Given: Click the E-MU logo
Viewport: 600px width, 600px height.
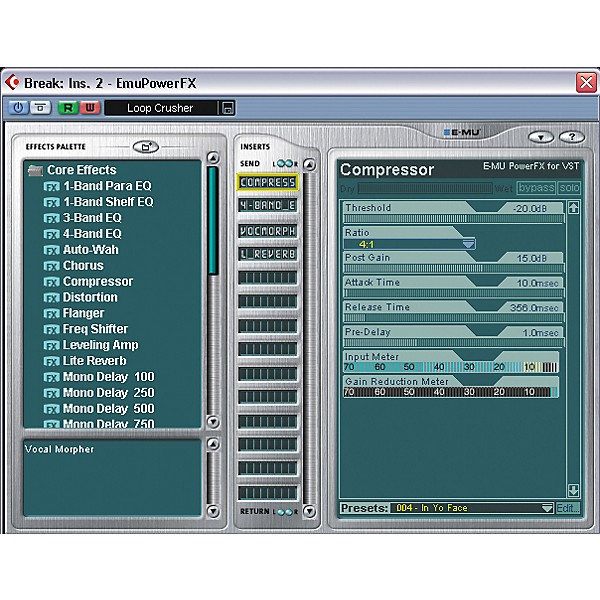Looking at the screenshot, I should click(462, 132).
